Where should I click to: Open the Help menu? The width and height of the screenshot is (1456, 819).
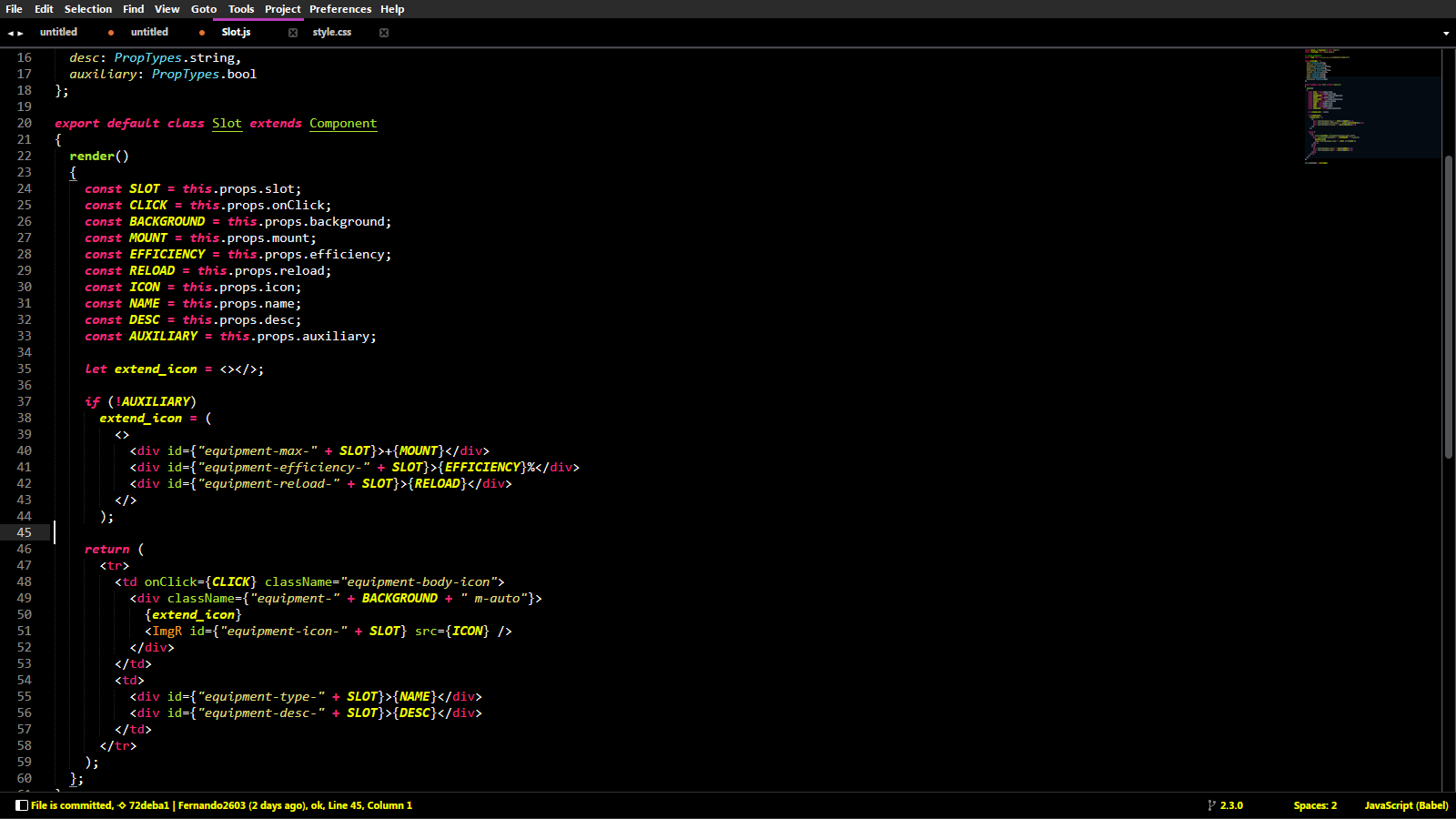point(392,9)
